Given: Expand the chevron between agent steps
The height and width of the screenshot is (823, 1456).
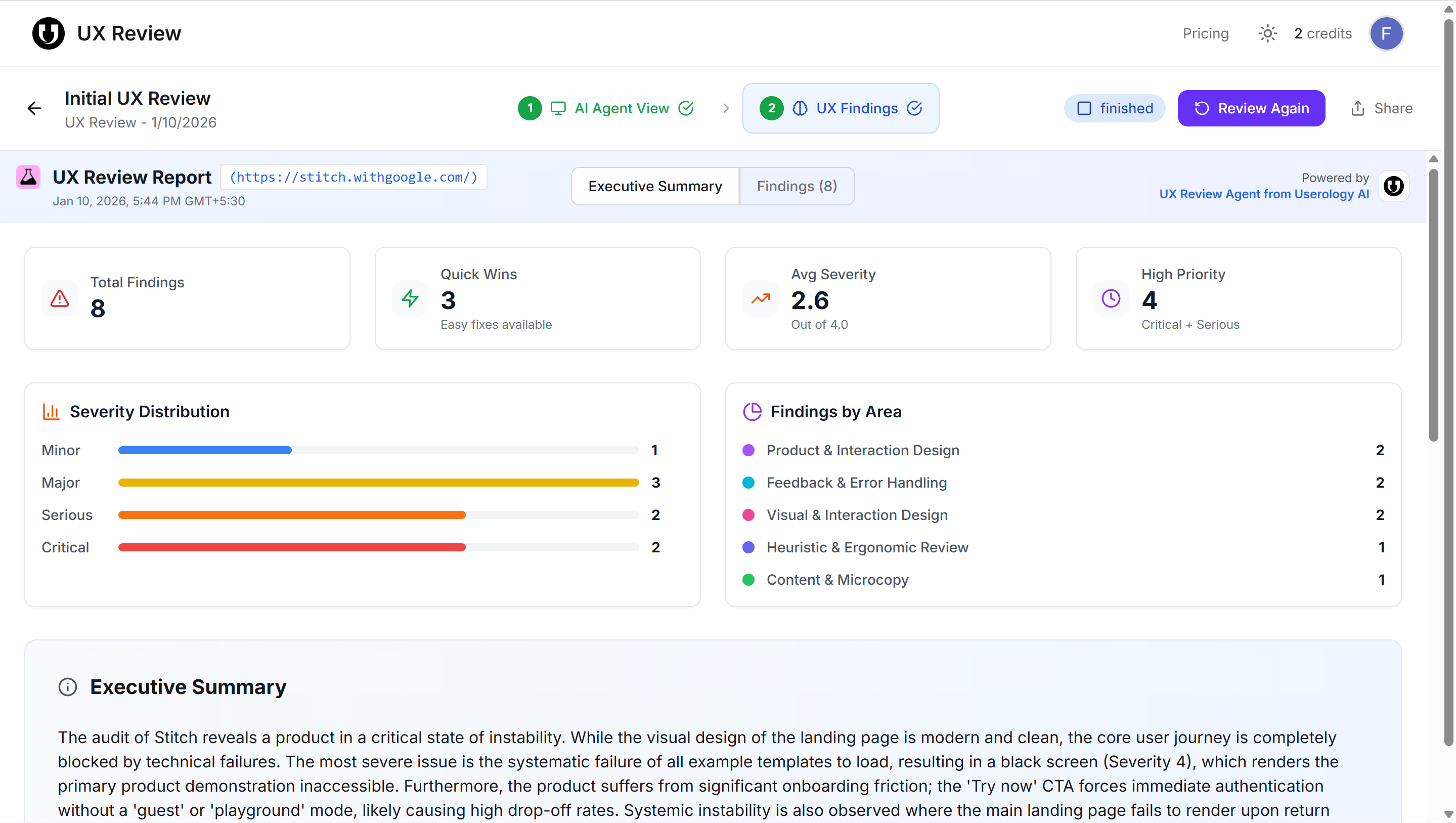Looking at the screenshot, I should pyautogui.click(x=726, y=108).
